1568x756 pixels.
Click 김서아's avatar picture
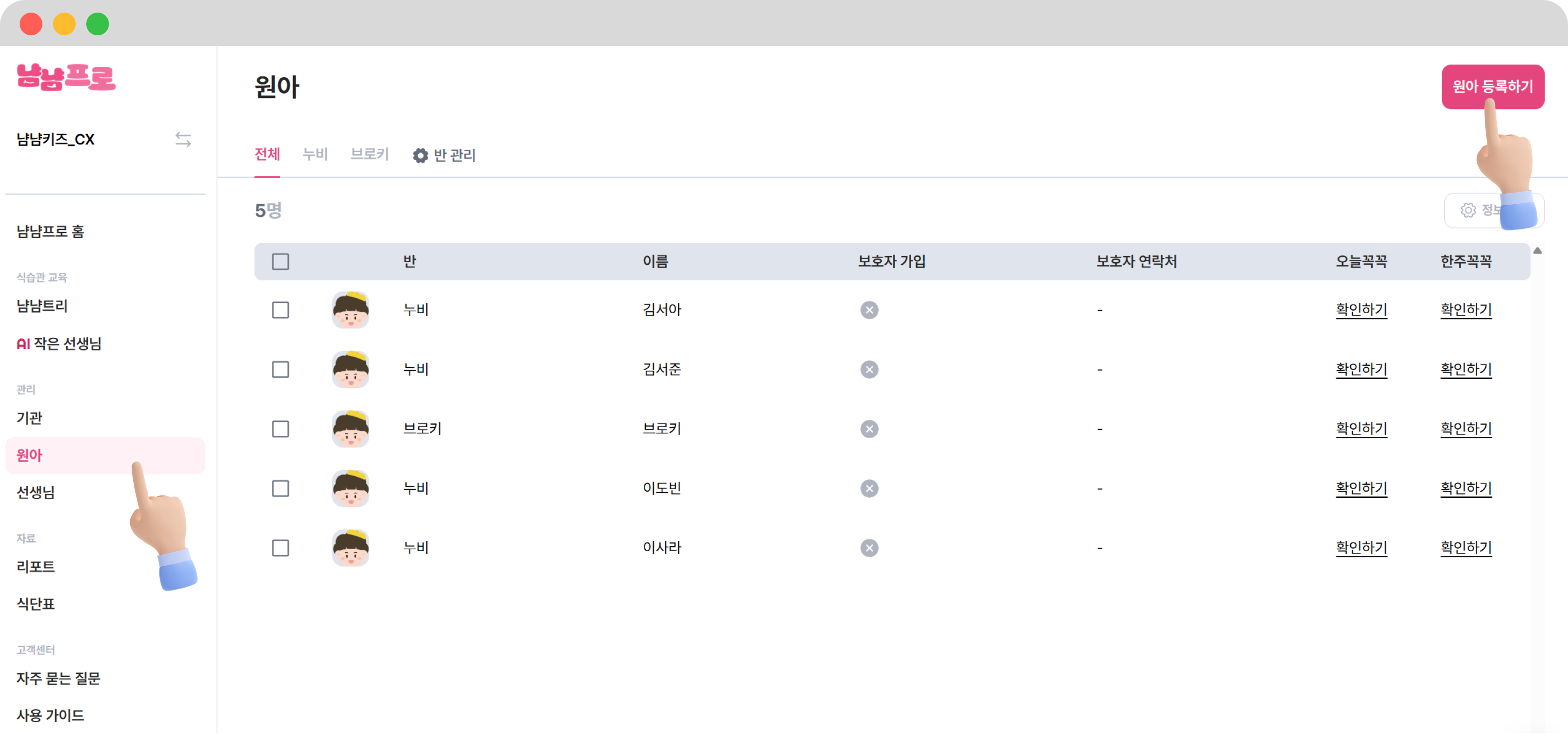tap(350, 310)
